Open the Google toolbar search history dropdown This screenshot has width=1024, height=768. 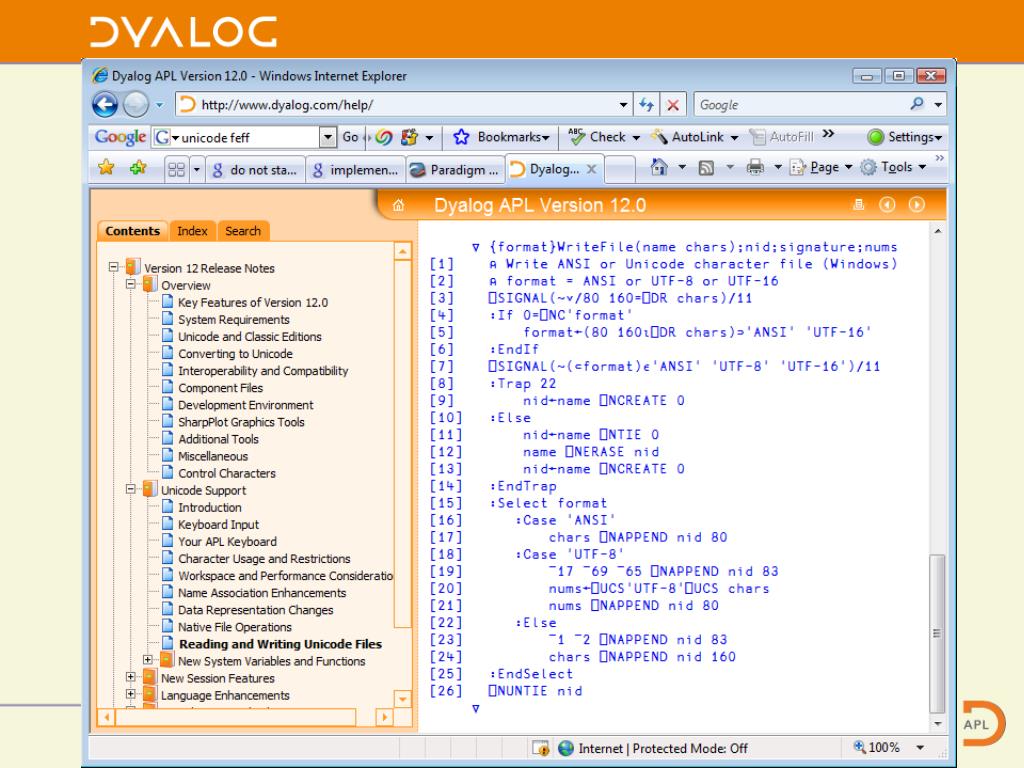tap(327, 137)
